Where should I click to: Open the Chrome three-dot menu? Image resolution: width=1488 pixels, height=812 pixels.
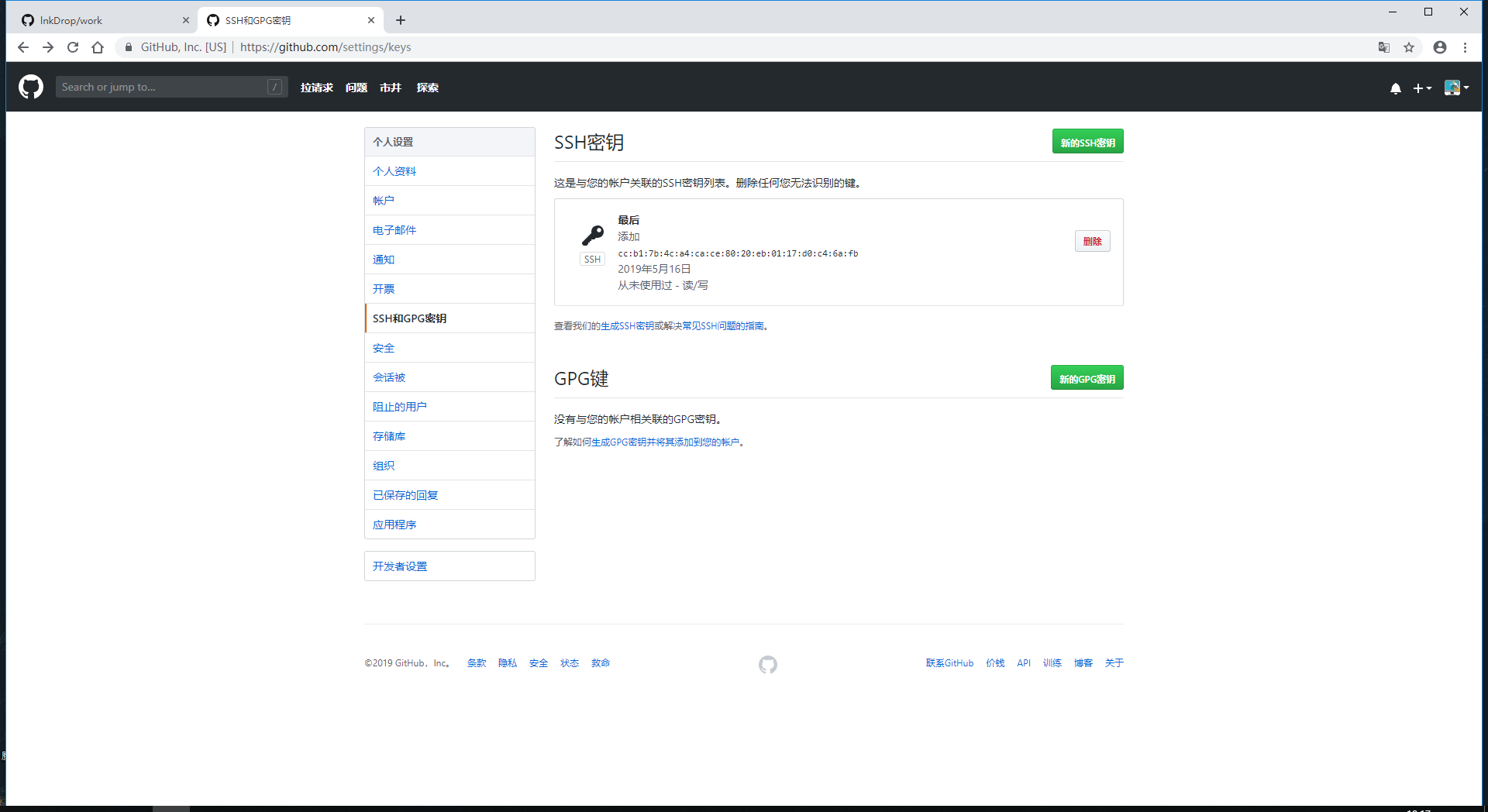pyautogui.click(x=1465, y=47)
